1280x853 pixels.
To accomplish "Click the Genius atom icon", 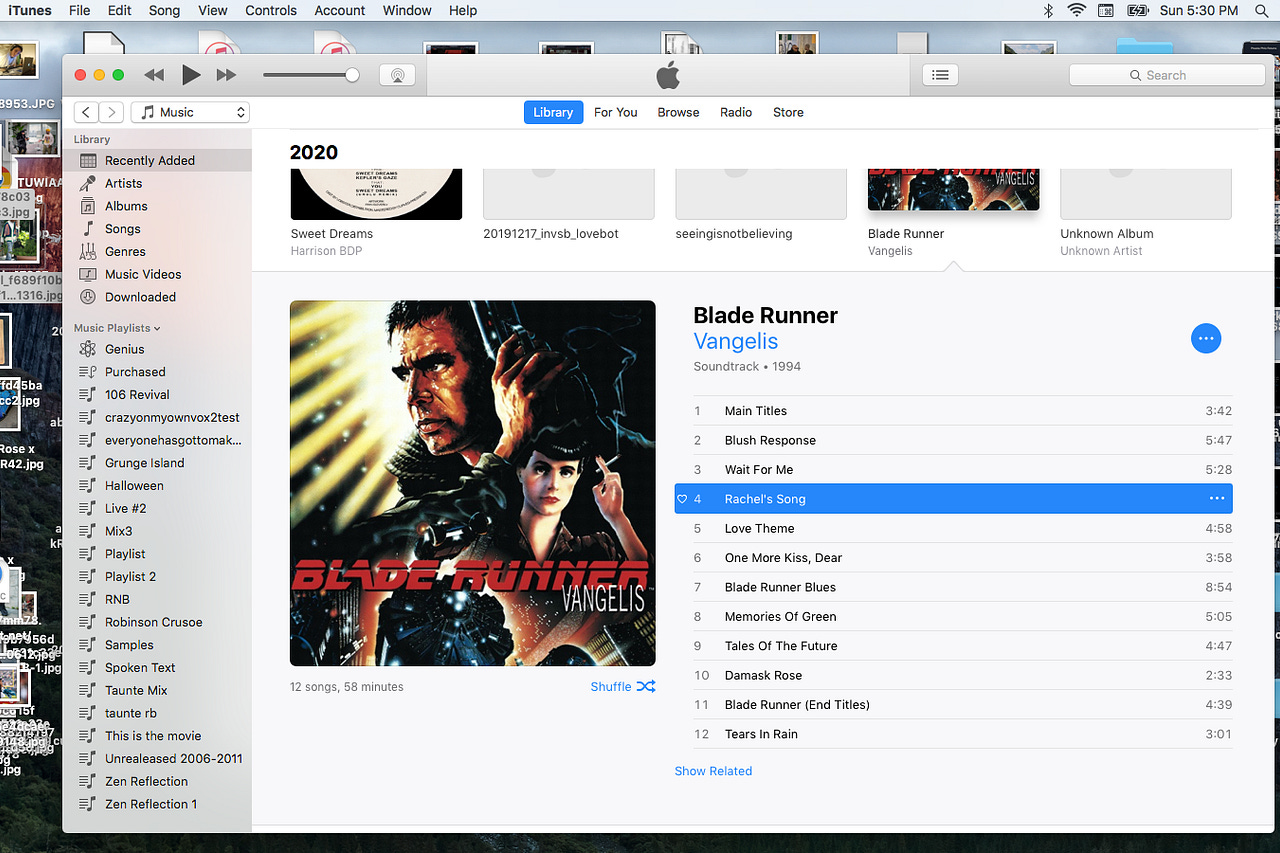I will [x=88, y=349].
